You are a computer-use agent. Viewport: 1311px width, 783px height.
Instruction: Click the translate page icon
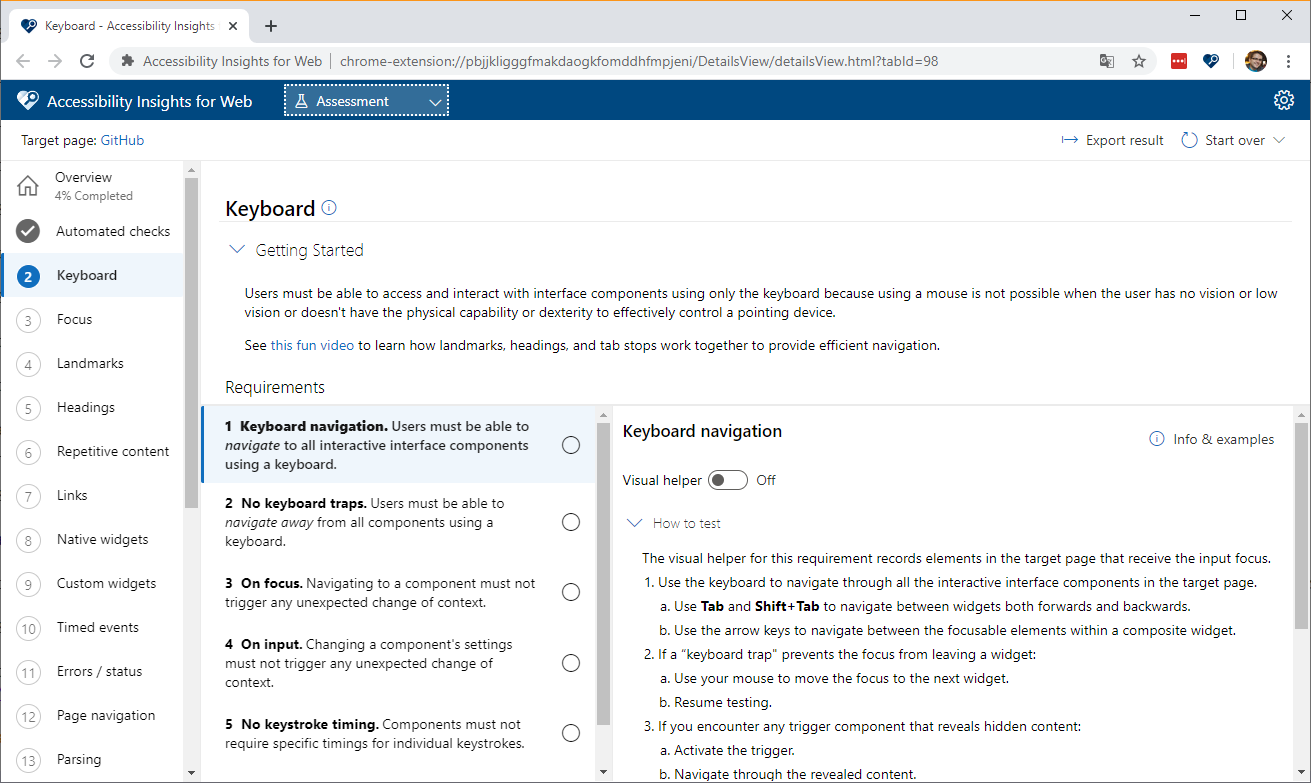coord(1107,61)
